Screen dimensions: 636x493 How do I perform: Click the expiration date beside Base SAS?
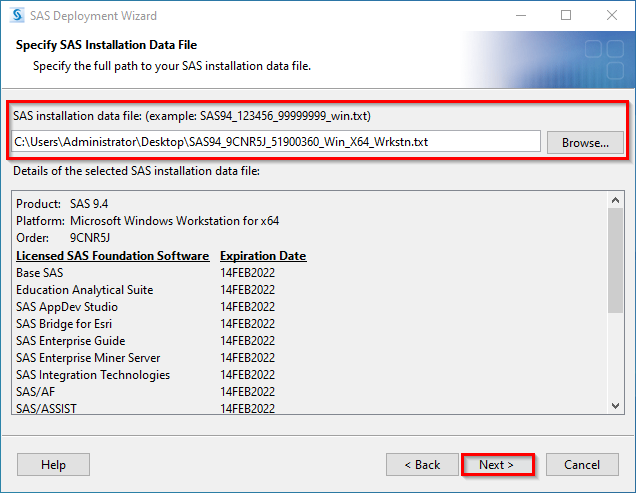click(x=247, y=273)
